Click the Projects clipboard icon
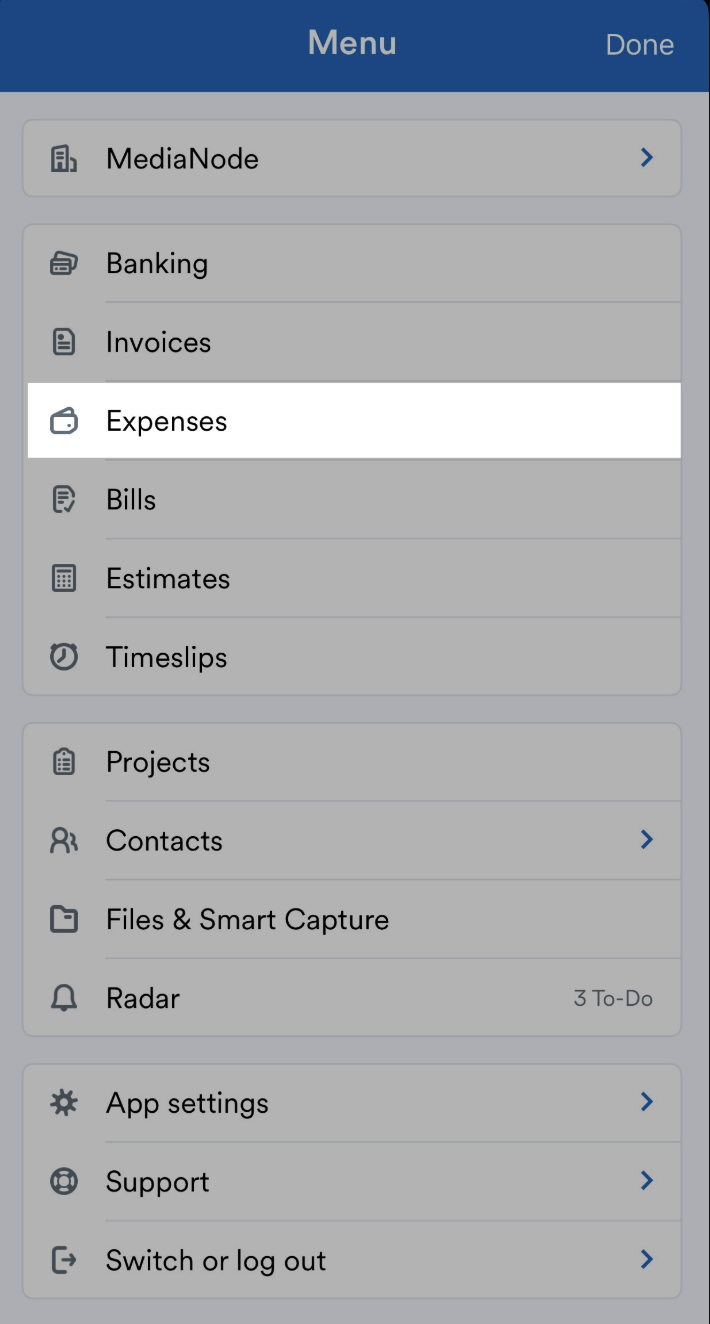Screen dimensions: 710x1324 63,761
